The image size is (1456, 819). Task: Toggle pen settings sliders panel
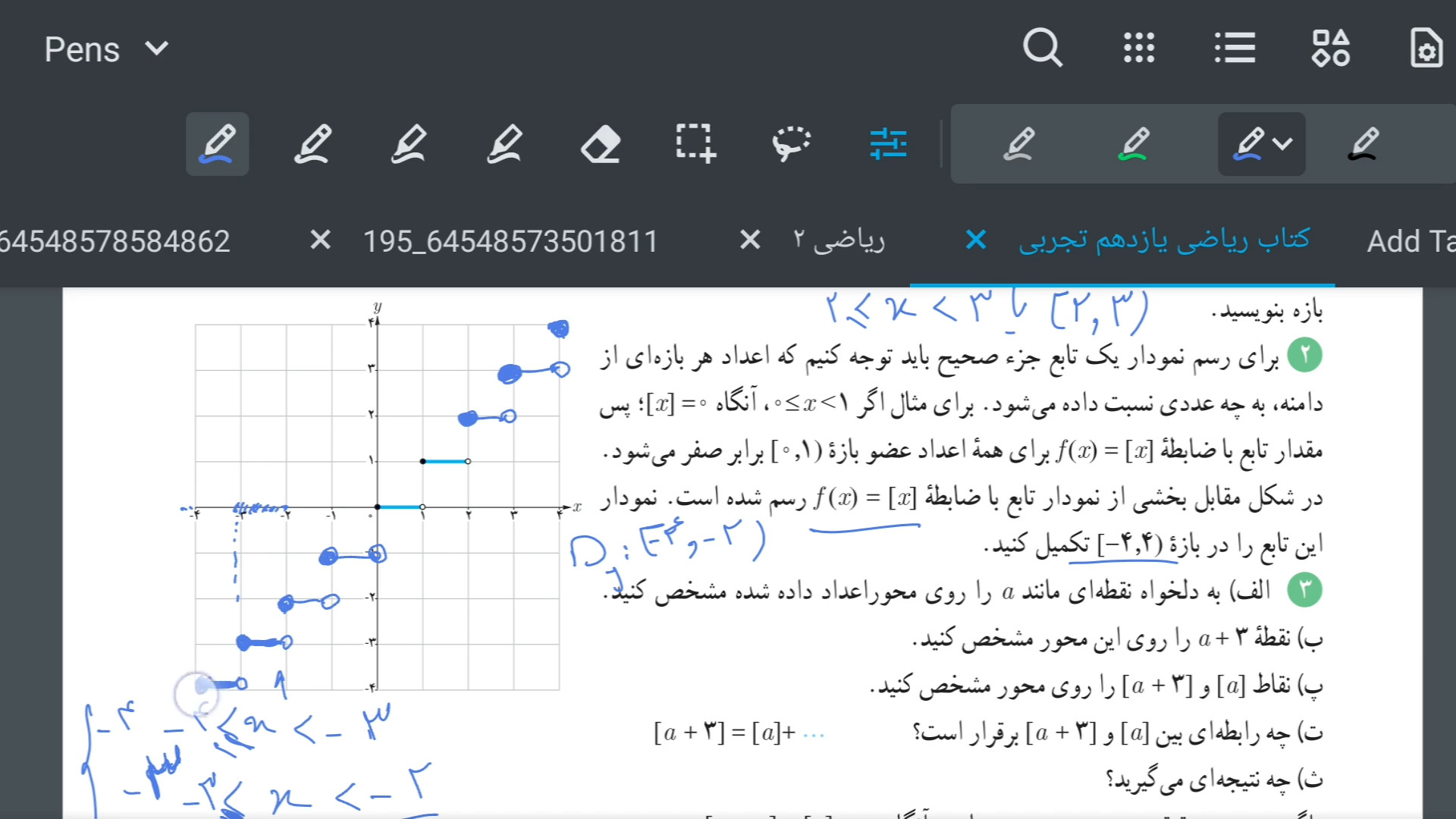[x=888, y=143]
